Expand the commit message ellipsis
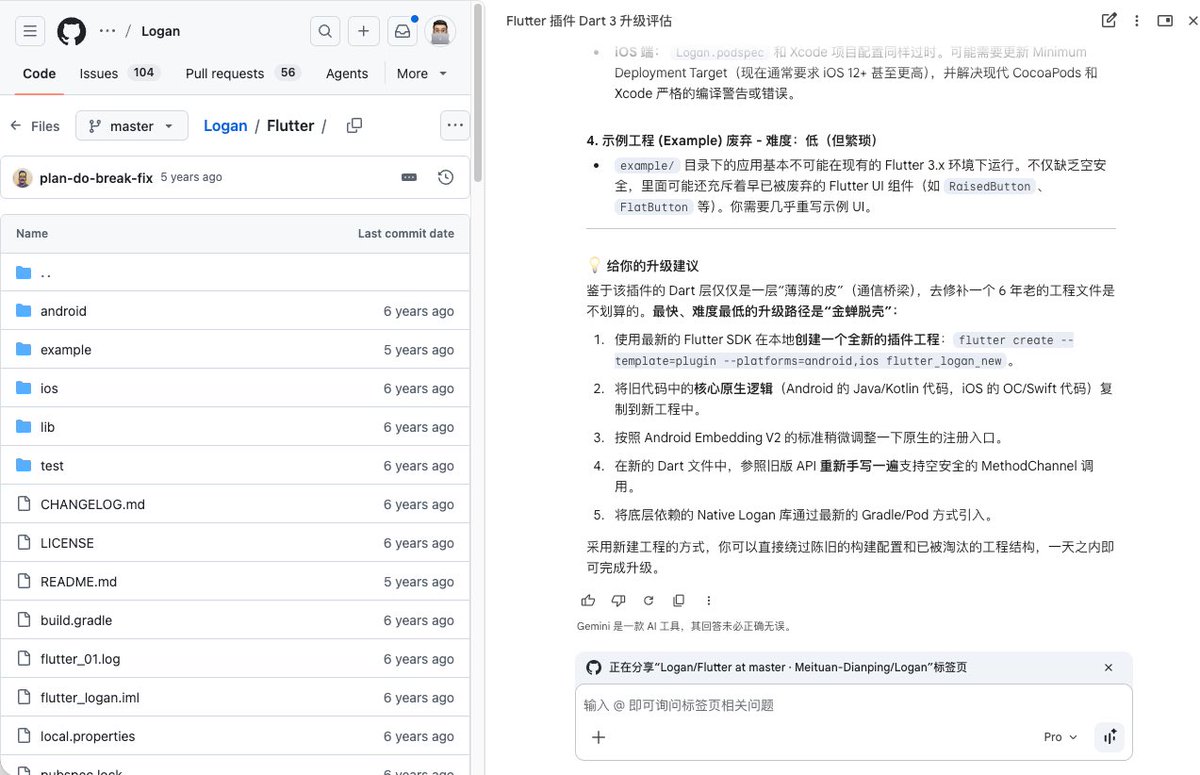1200x775 pixels. coord(409,177)
